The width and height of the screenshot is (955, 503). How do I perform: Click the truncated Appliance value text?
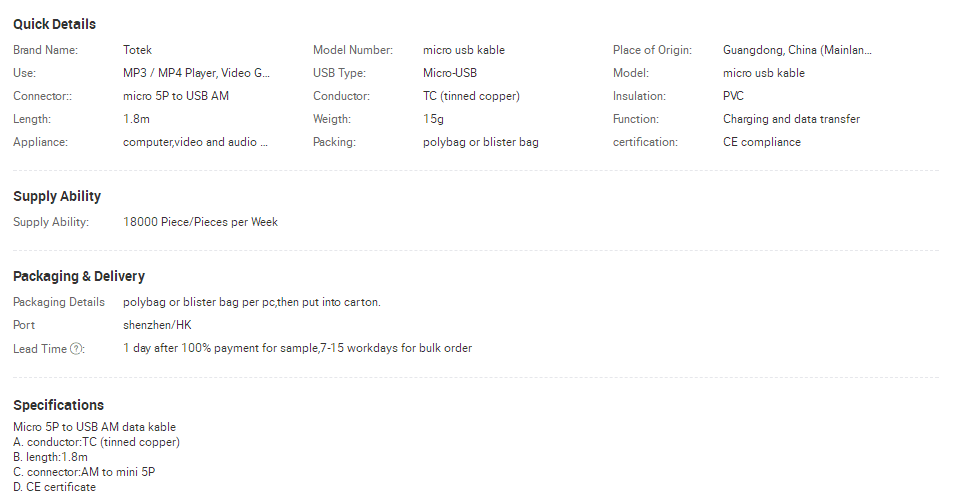pyautogui.click(x=195, y=142)
